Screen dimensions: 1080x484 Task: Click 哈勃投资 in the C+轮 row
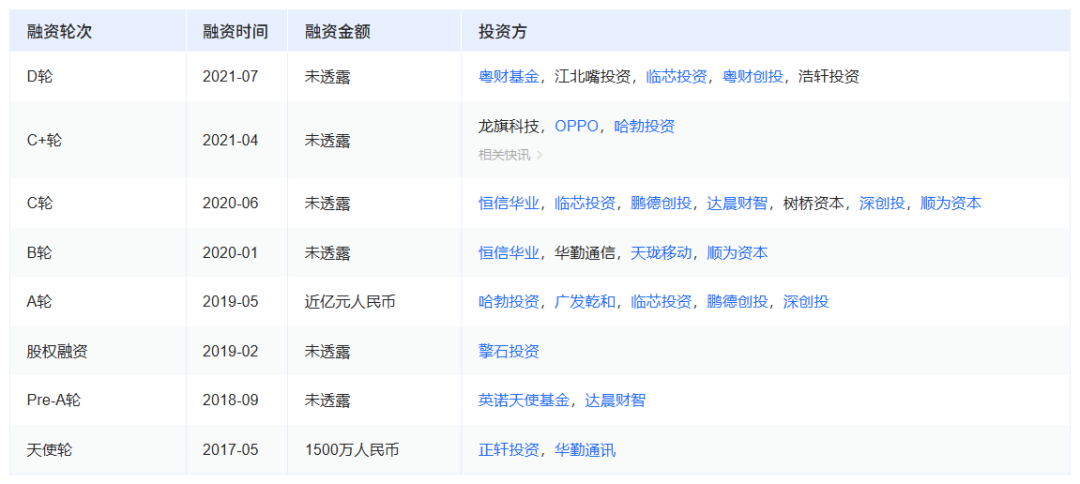tap(644, 126)
